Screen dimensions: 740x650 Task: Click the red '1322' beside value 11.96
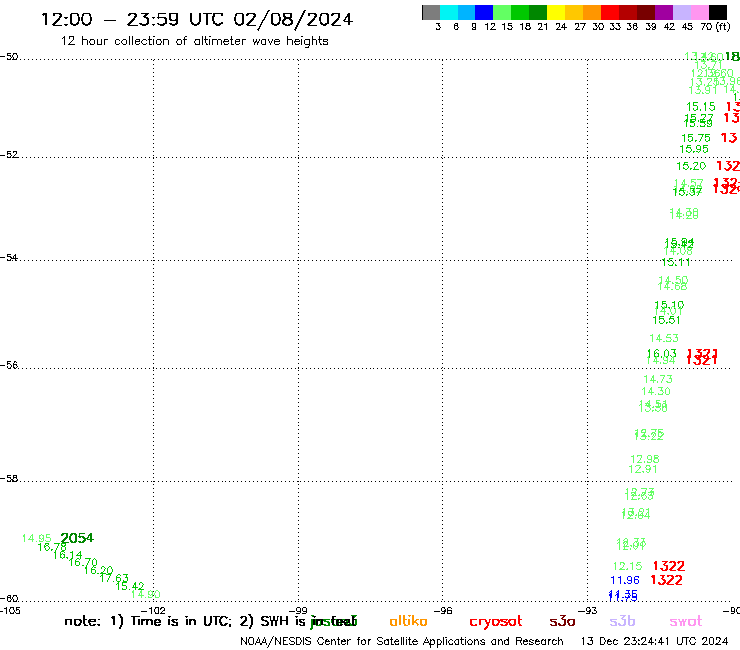pyautogui.click(x=666, y=580)
